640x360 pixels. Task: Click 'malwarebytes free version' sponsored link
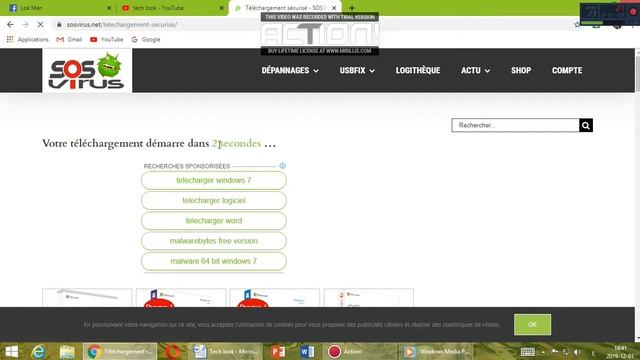tap(213, 241)
